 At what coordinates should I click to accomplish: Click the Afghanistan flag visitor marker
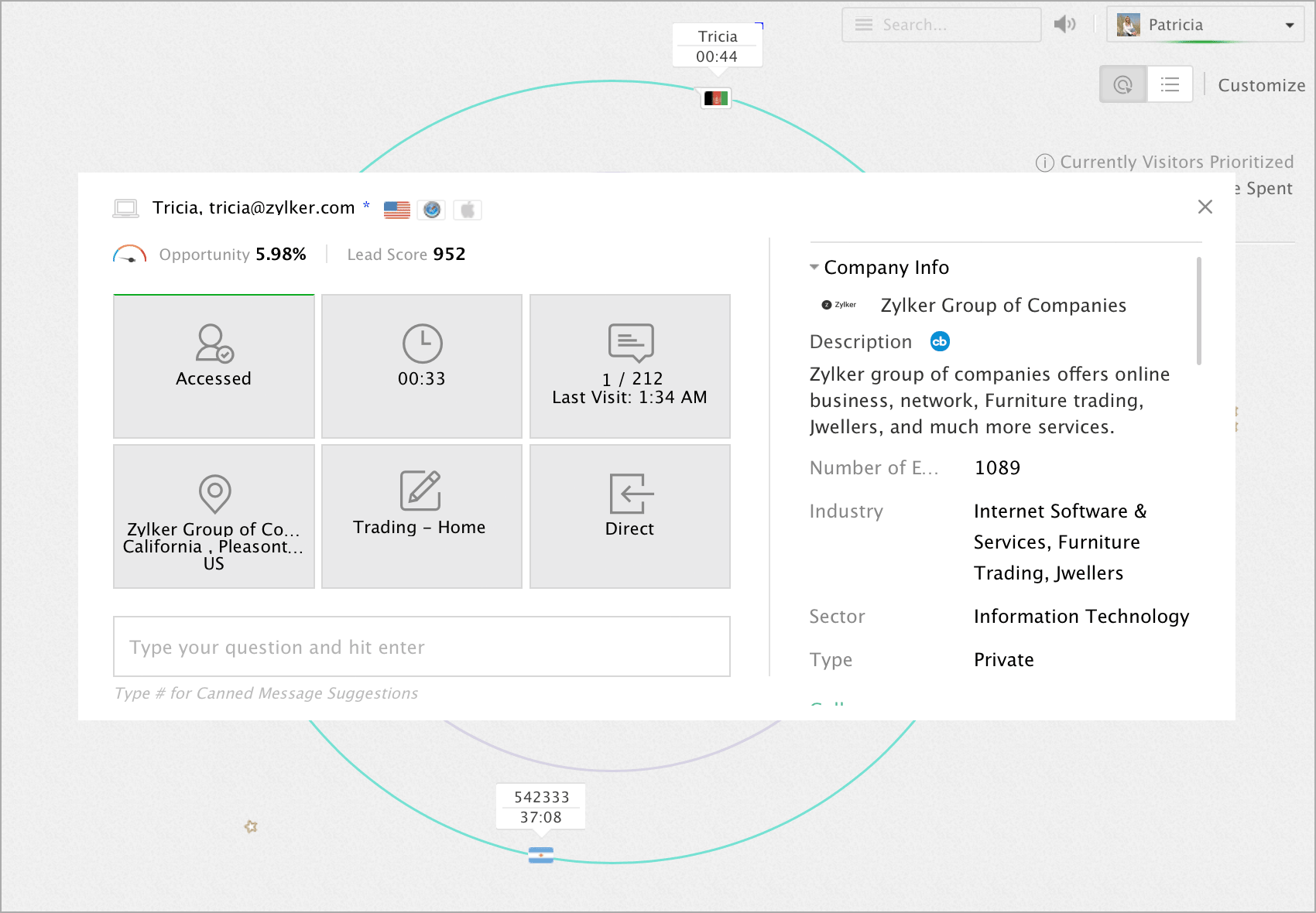(716, 98)
